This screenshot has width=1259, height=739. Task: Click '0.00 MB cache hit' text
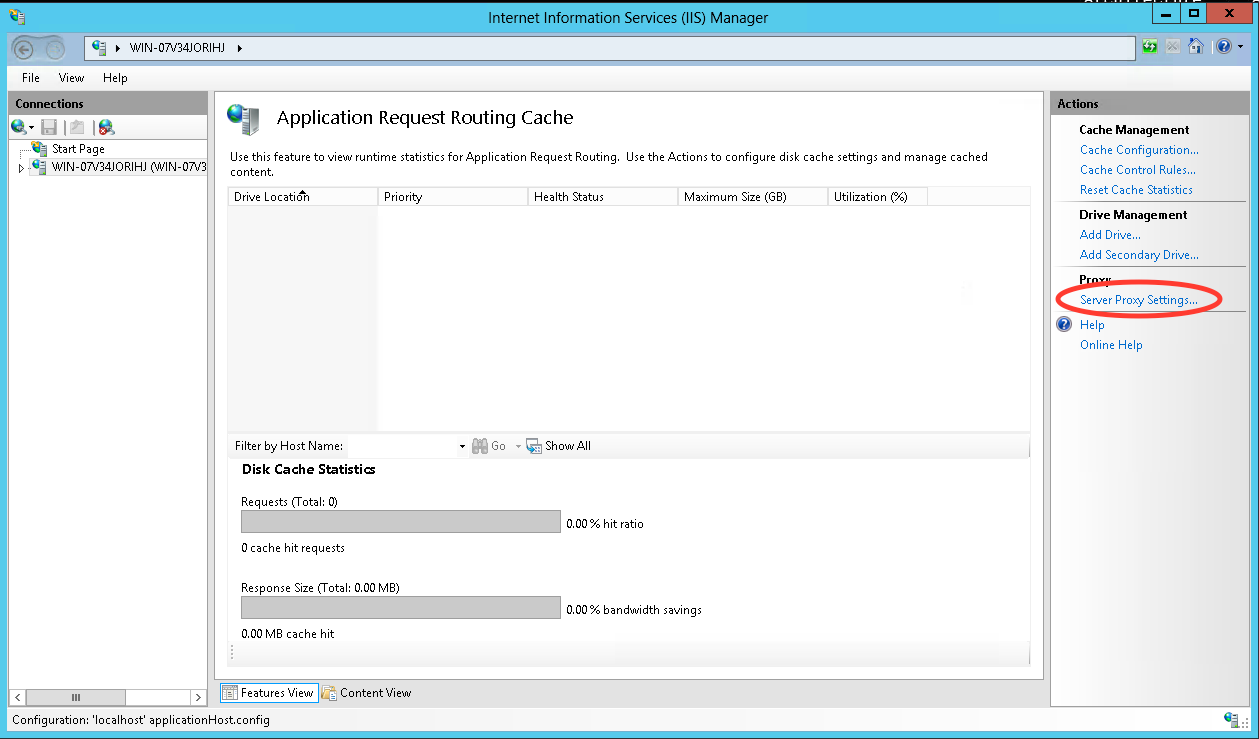[288, 634]
